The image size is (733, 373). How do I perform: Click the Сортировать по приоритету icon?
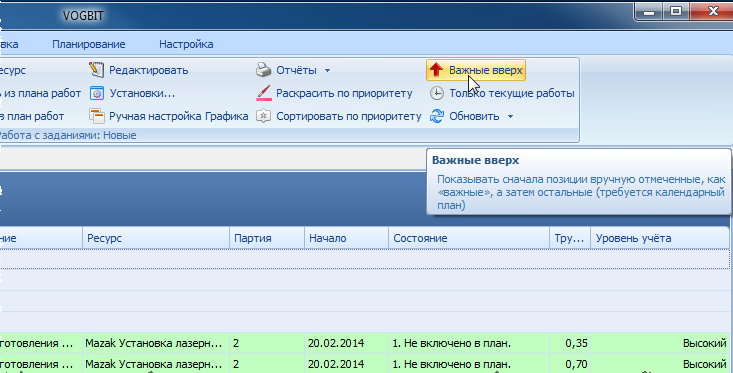coord(264,116)
